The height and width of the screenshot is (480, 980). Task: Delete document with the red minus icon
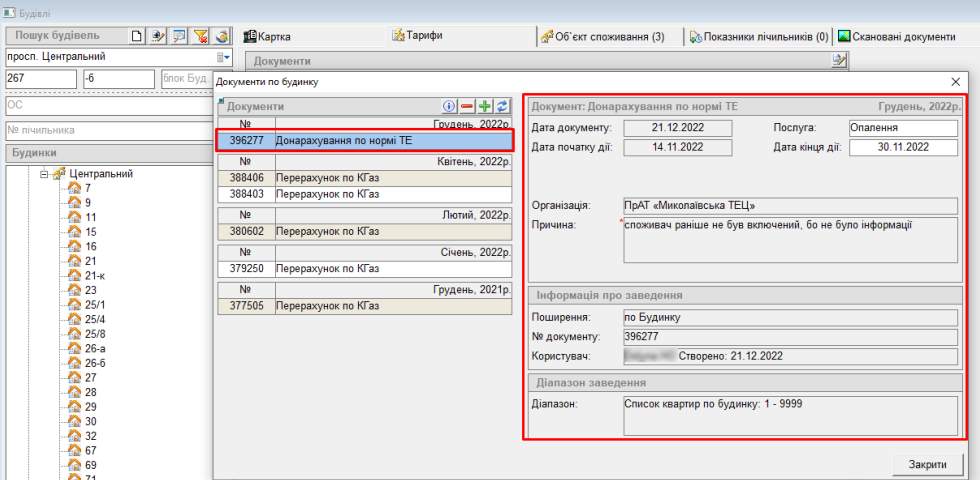[467, 106]
